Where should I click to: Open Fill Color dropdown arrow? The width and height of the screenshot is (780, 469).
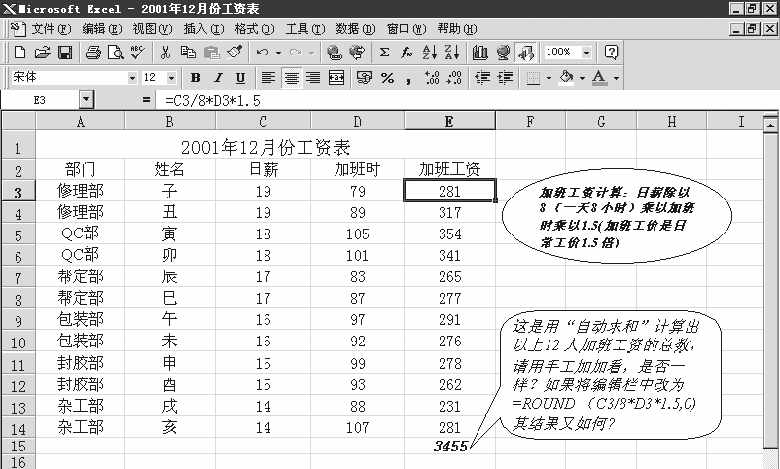[x=582, y=78]
